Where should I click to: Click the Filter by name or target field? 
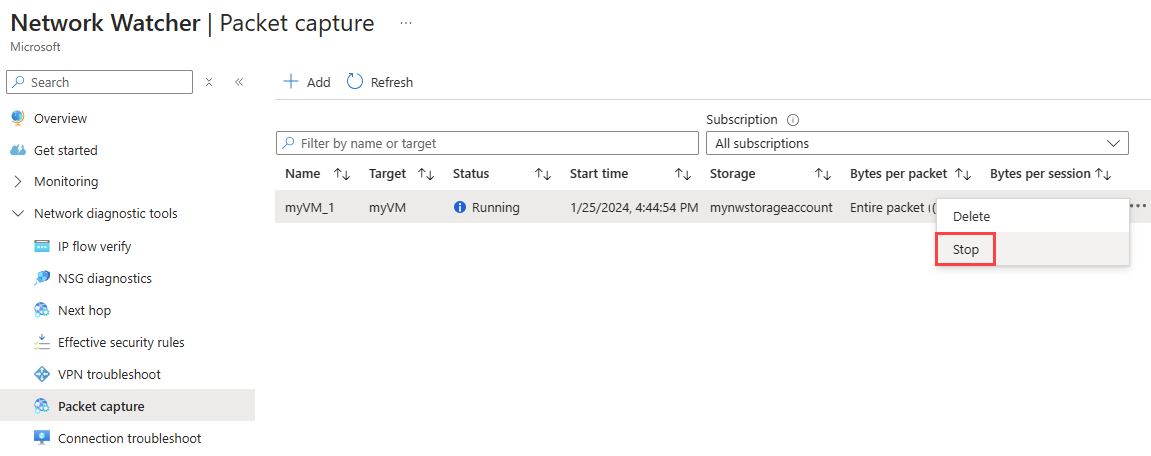tap(487, 143)
